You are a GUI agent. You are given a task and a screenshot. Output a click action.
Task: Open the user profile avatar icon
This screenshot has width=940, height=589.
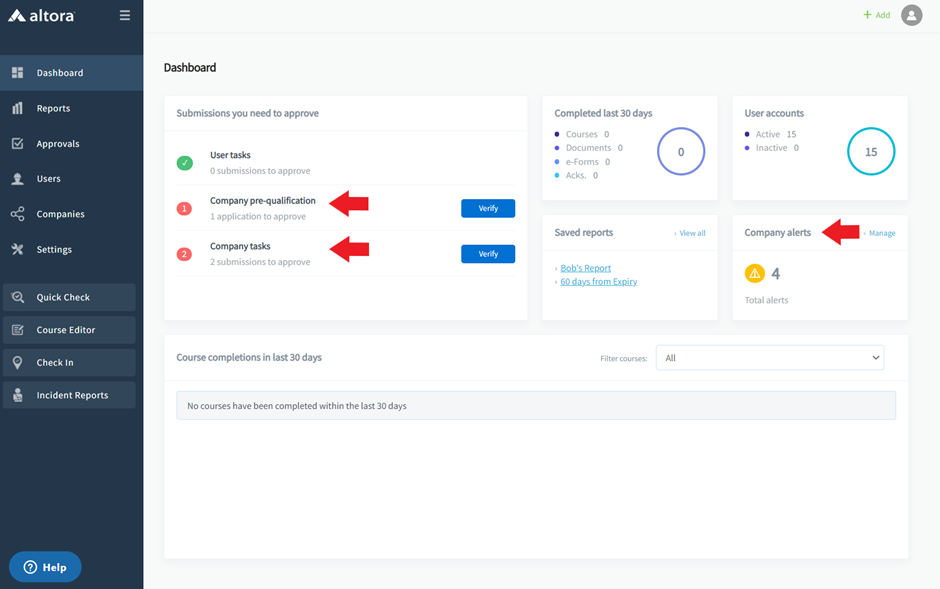[911, 15]
